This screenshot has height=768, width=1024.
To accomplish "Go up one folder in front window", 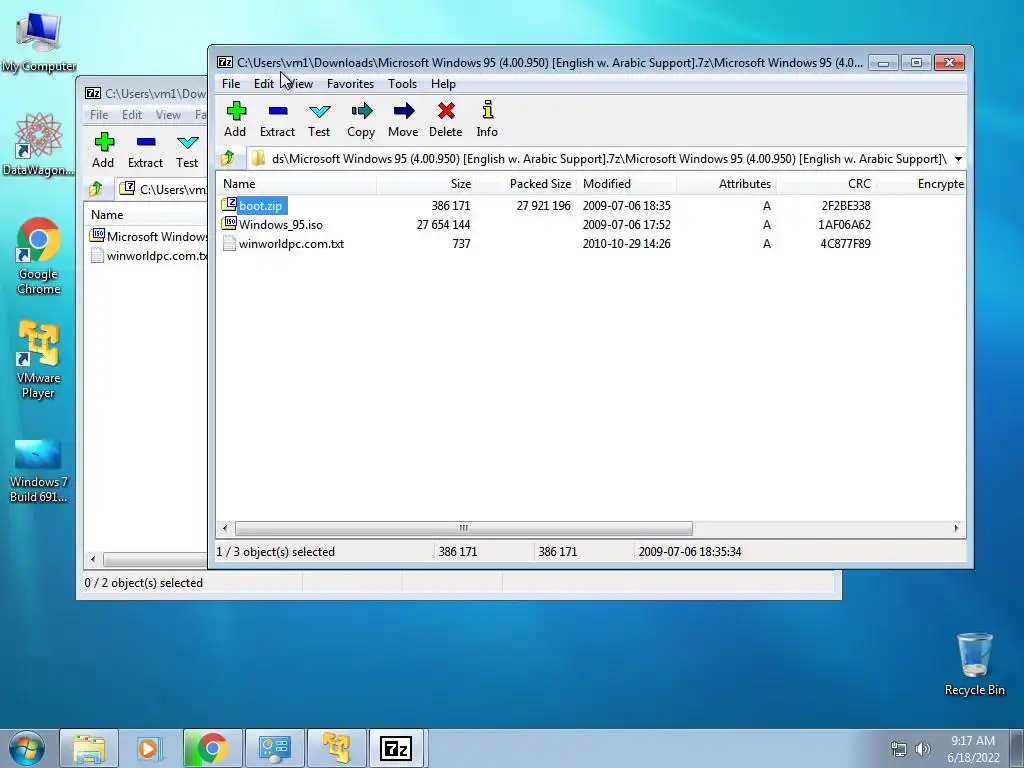I will coord(228,158).
